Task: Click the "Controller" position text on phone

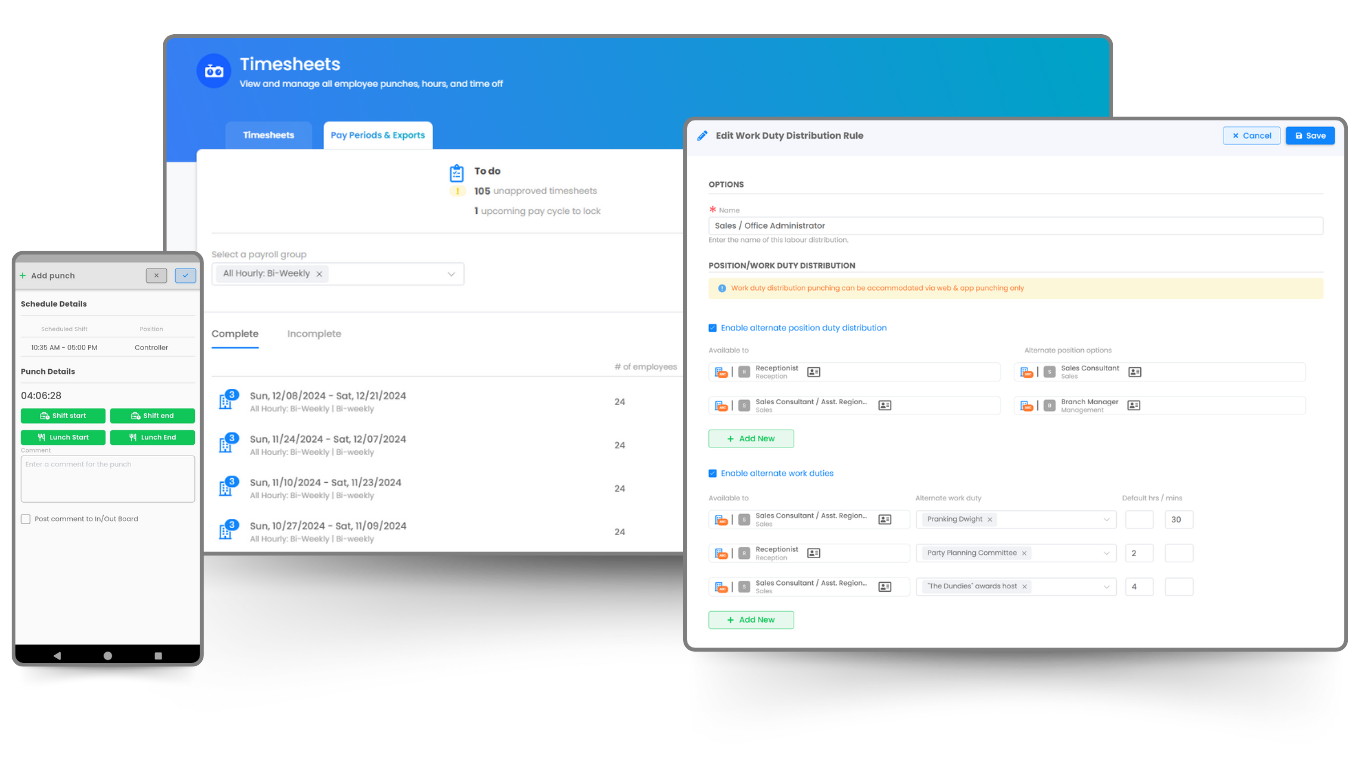Action: [x=151, y=348]
